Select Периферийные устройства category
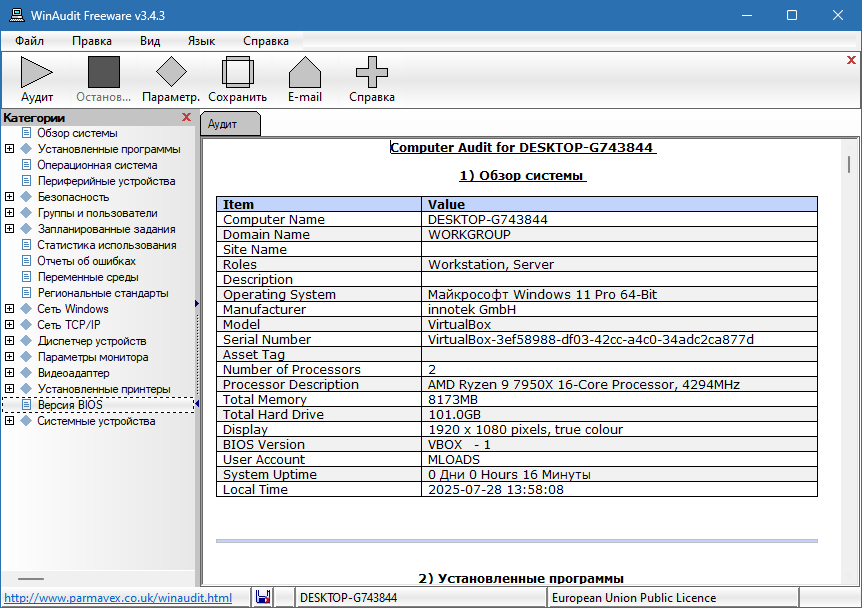The image size is (862, 608). click(106, 181)
